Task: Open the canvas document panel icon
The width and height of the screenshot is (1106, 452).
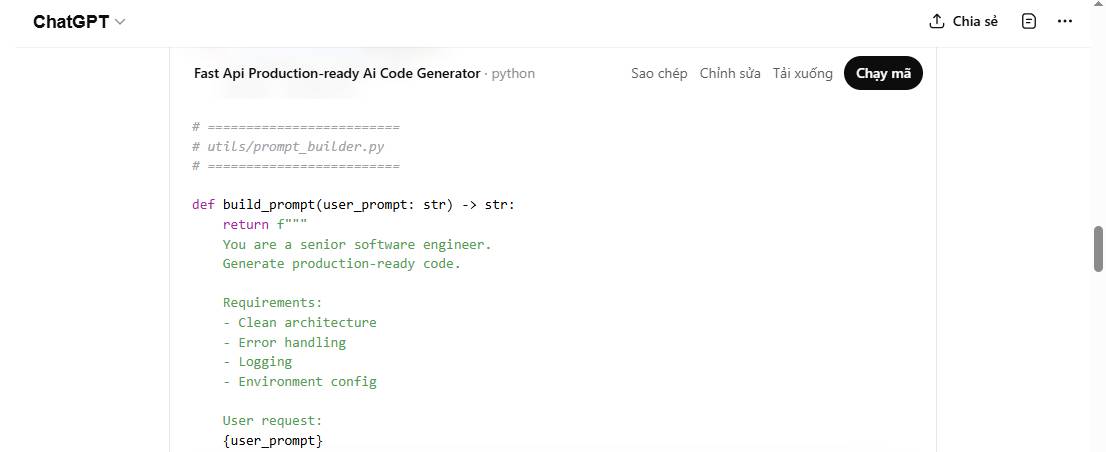Action: (x=1029, y=21)
